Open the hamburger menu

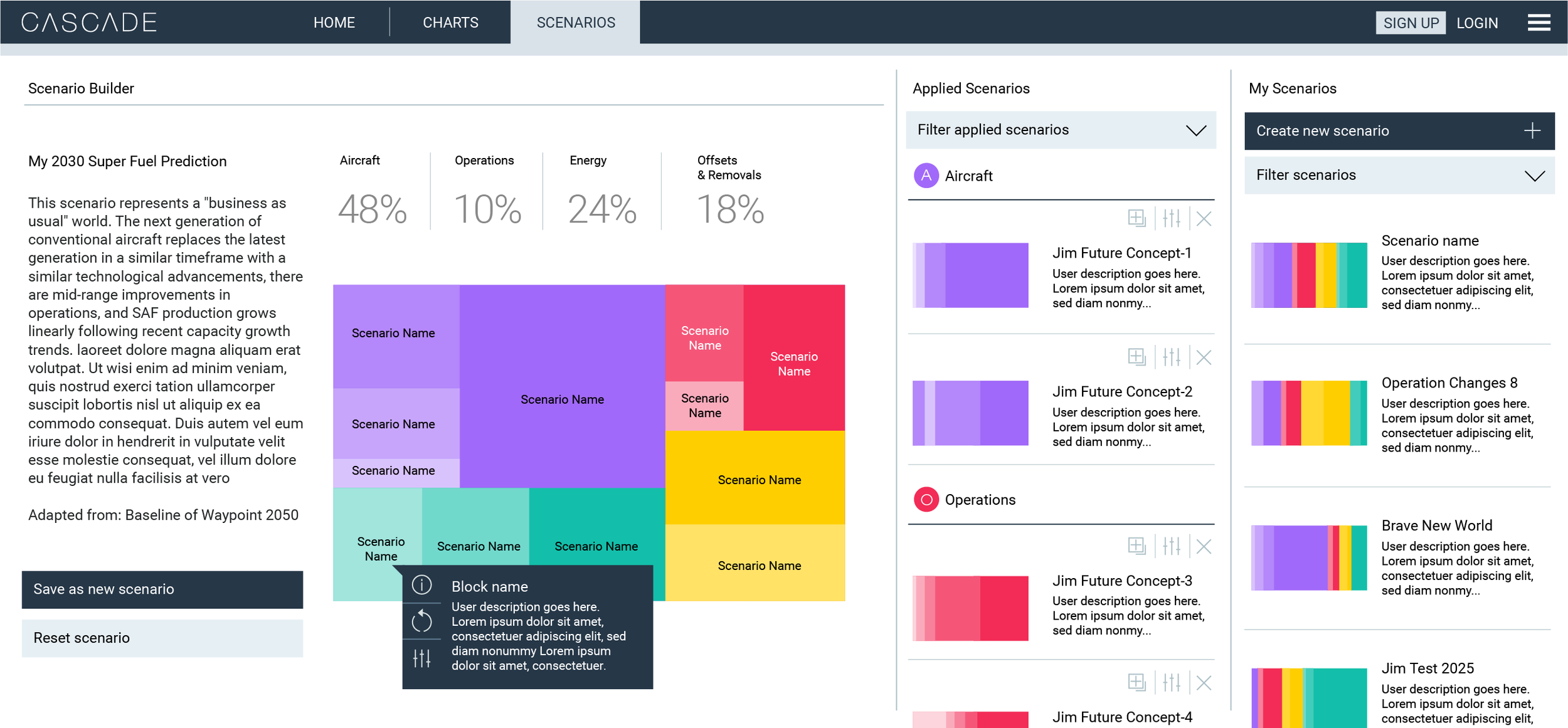click(1539, 23)
